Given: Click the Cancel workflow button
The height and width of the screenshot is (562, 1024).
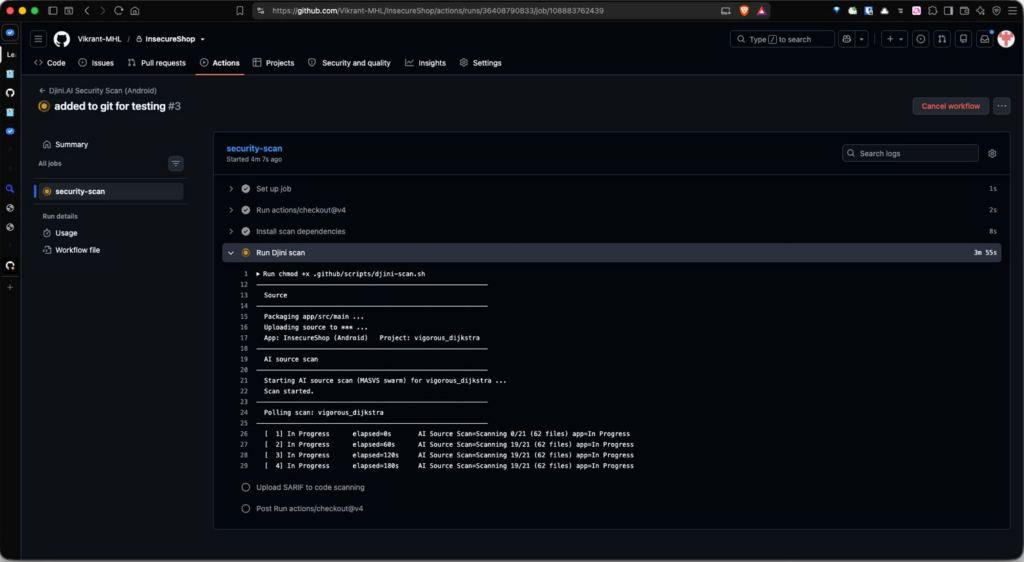Looking at the screenshot, I should 950,106.
